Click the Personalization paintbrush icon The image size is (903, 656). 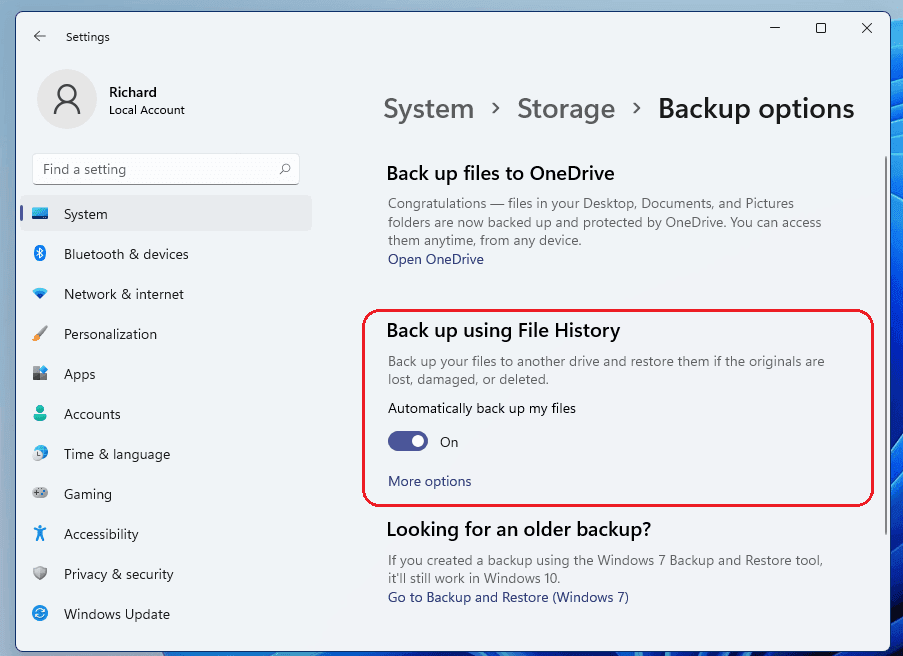click(x=39, y=334)
